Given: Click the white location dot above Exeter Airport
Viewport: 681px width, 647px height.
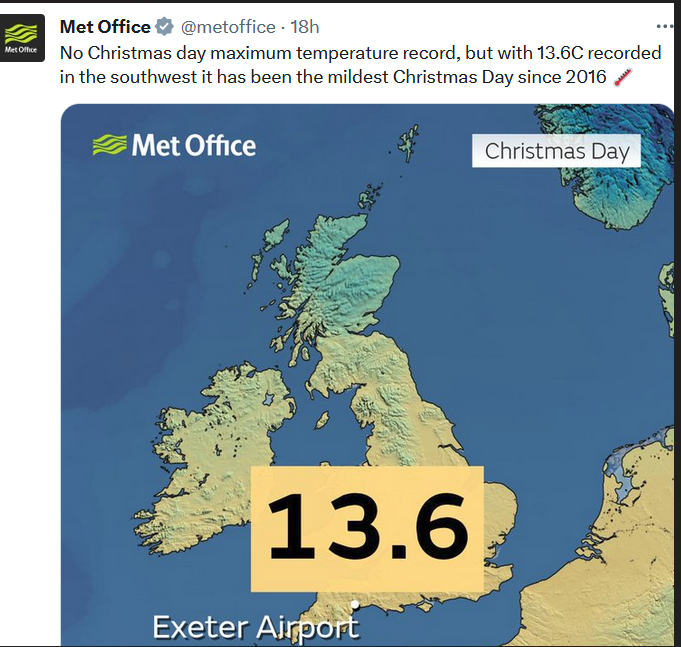Looking at the screenshot, I should (x=356, y=604).
